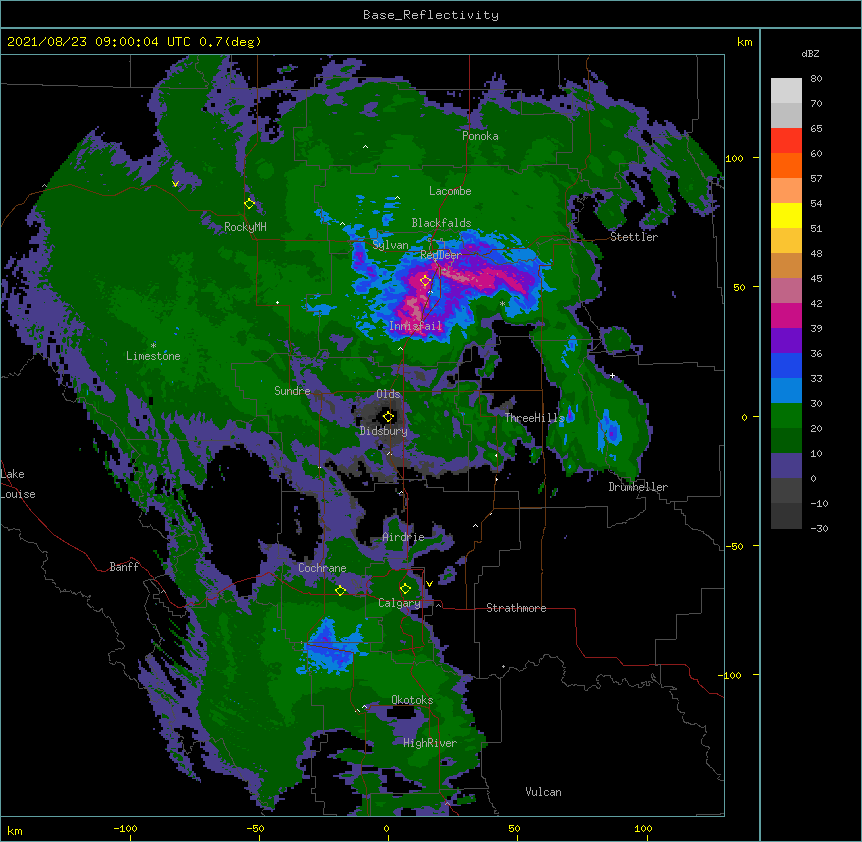
Task: Select the yellow radar-site diamond between Olds and Didsbury
Action: [388, 417]
